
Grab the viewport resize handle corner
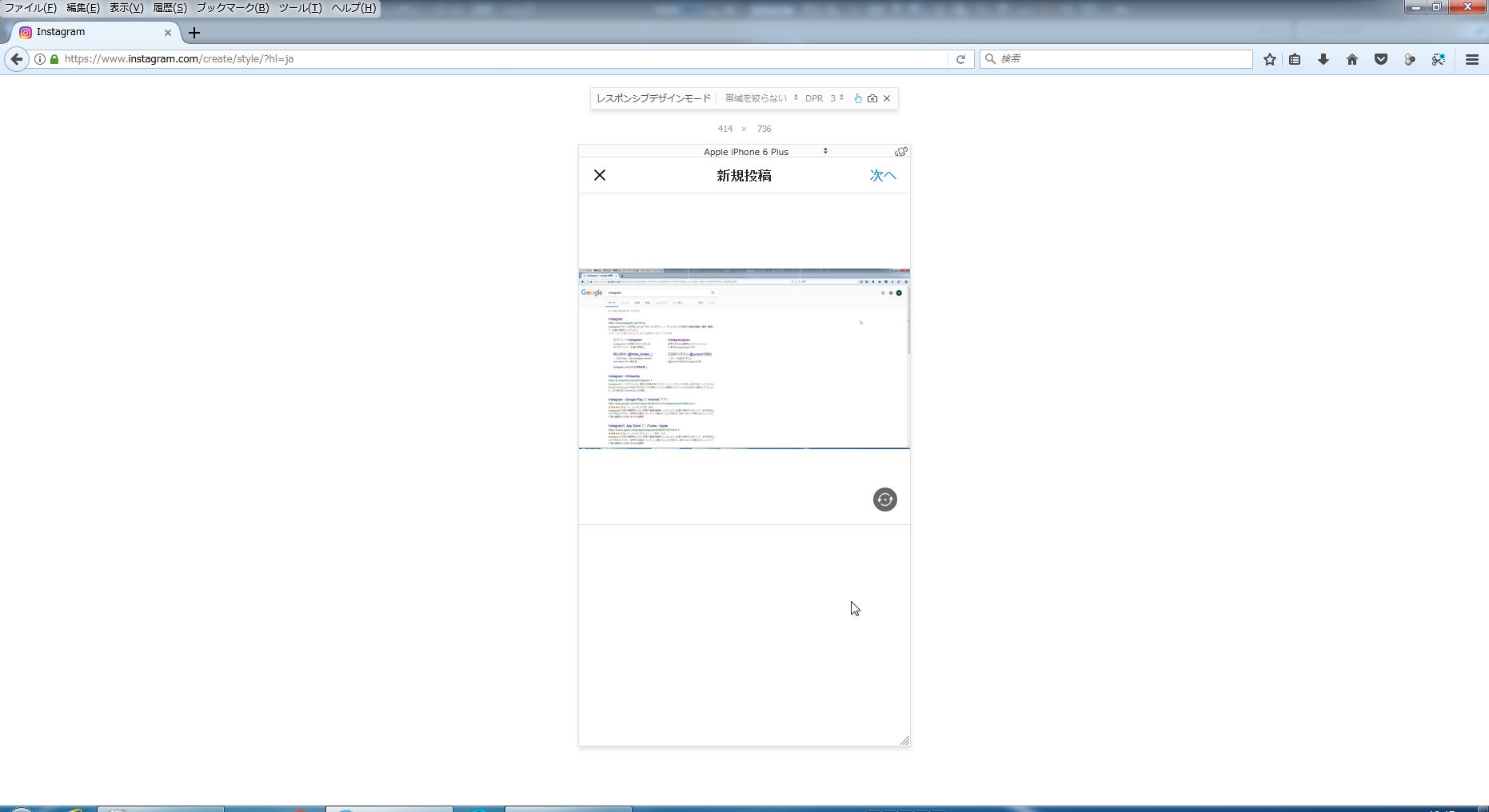904,740
